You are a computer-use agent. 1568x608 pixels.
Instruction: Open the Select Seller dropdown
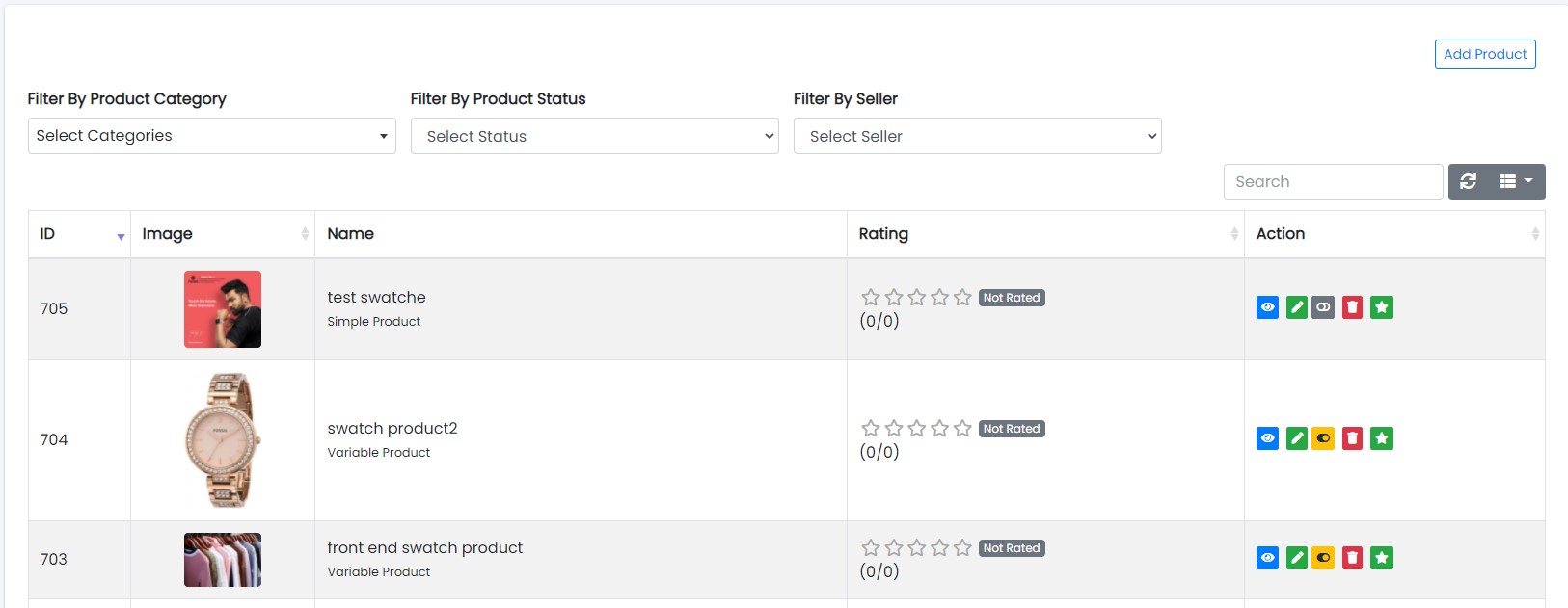977,136
